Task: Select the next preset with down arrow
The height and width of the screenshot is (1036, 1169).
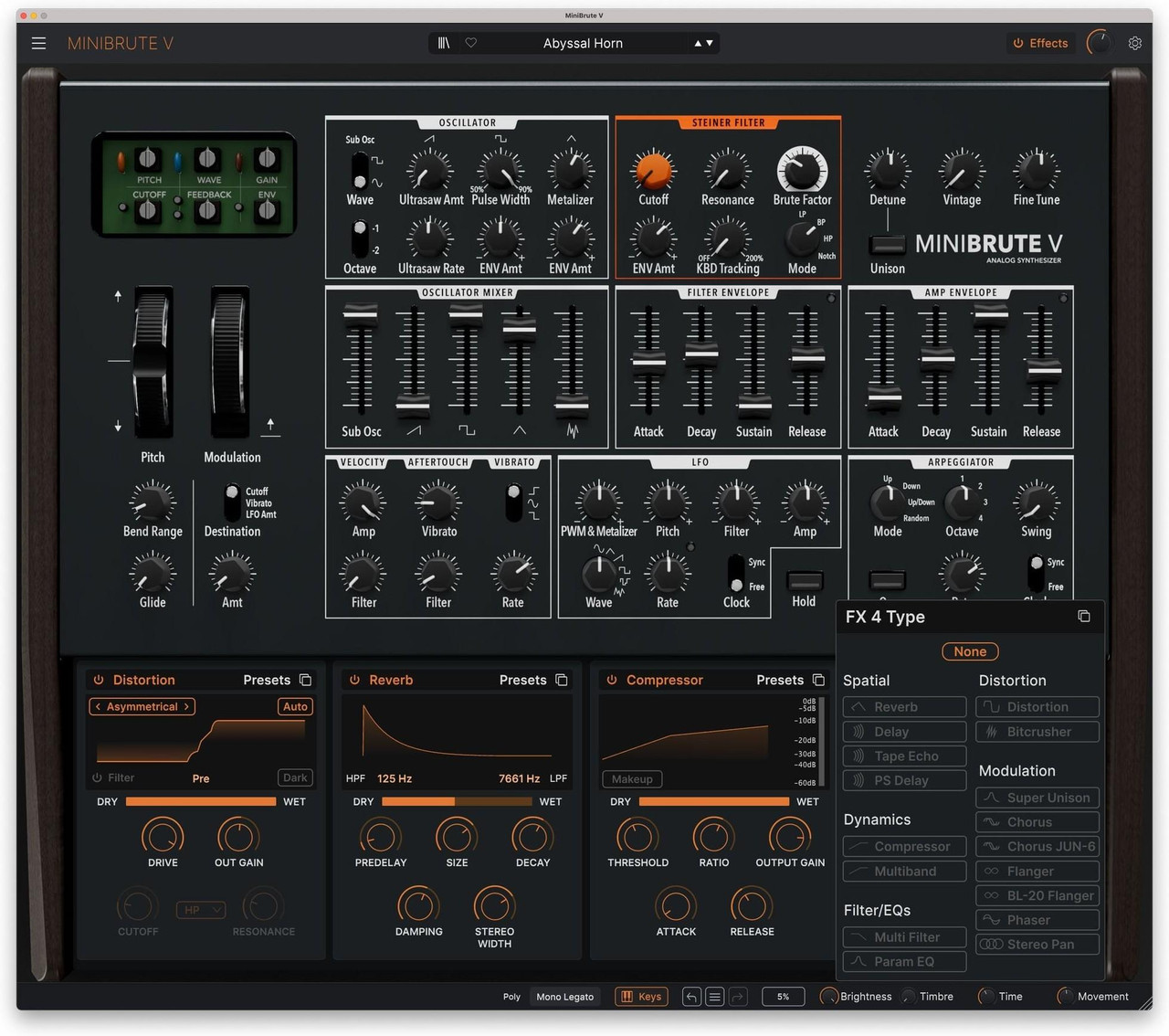Action: click(x=710, y=43)
